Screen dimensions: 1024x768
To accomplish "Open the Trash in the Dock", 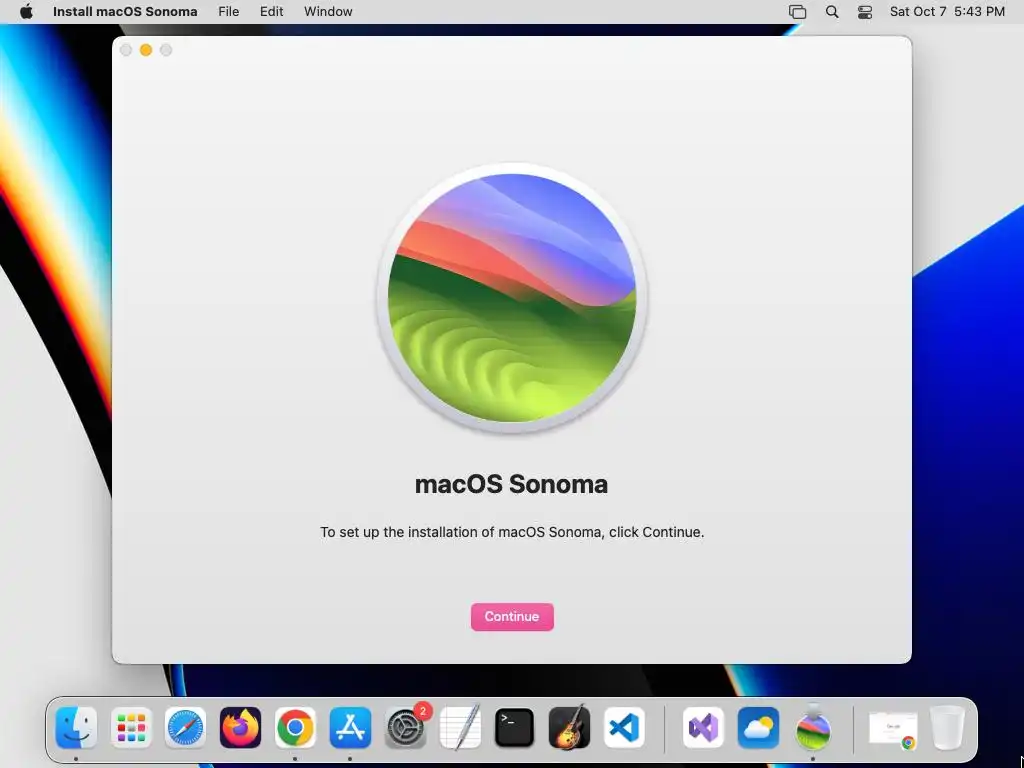I will click(947, 728).
